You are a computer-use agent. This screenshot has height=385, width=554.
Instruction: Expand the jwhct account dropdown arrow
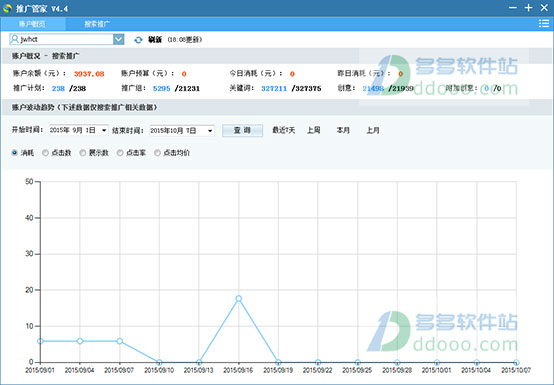(119, 39)
